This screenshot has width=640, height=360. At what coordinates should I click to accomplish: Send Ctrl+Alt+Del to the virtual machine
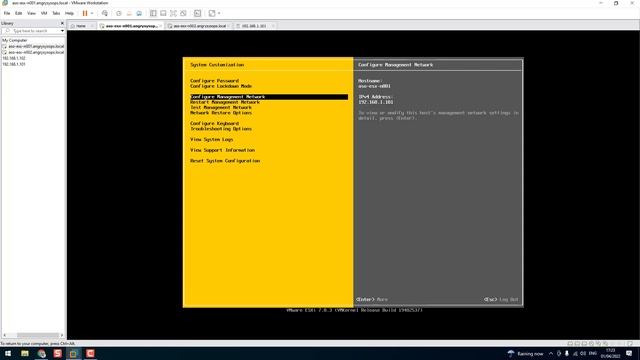(105, 13)
